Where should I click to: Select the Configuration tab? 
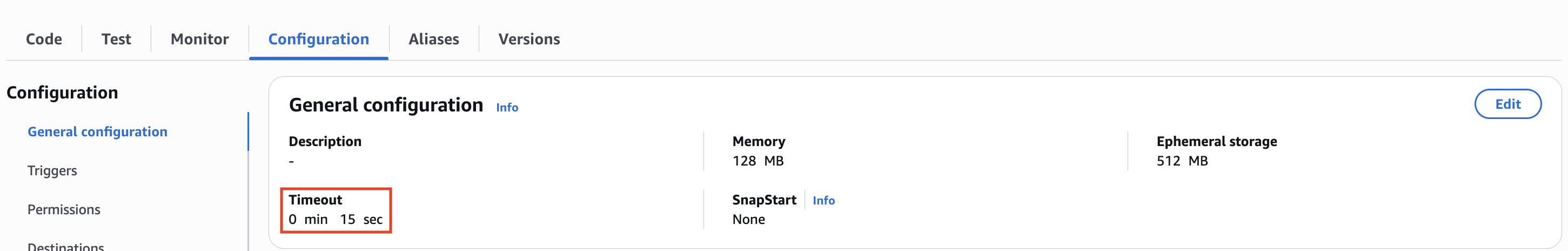[318, 39]
